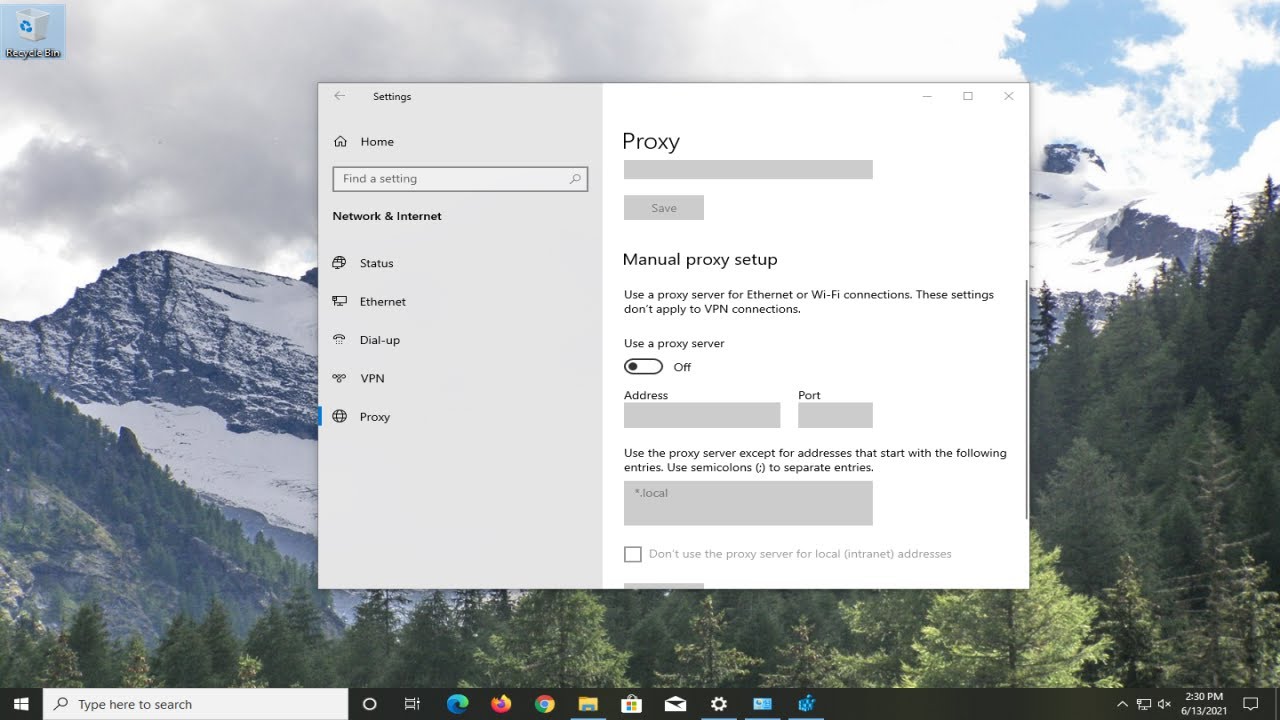Click the Settings page vertical scrollbar

pos(1026,400)
